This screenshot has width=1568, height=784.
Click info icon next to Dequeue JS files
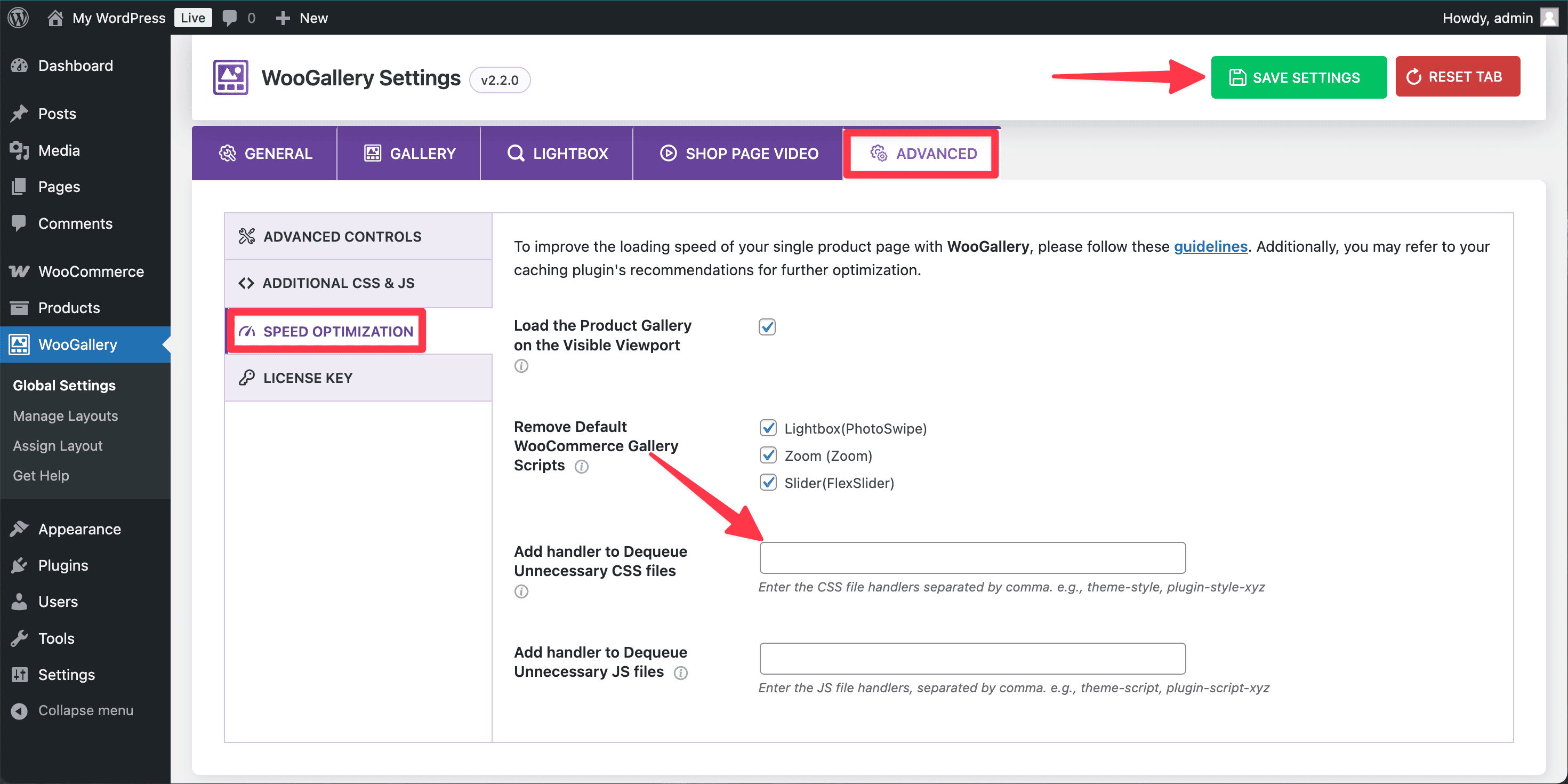(680, 673)
